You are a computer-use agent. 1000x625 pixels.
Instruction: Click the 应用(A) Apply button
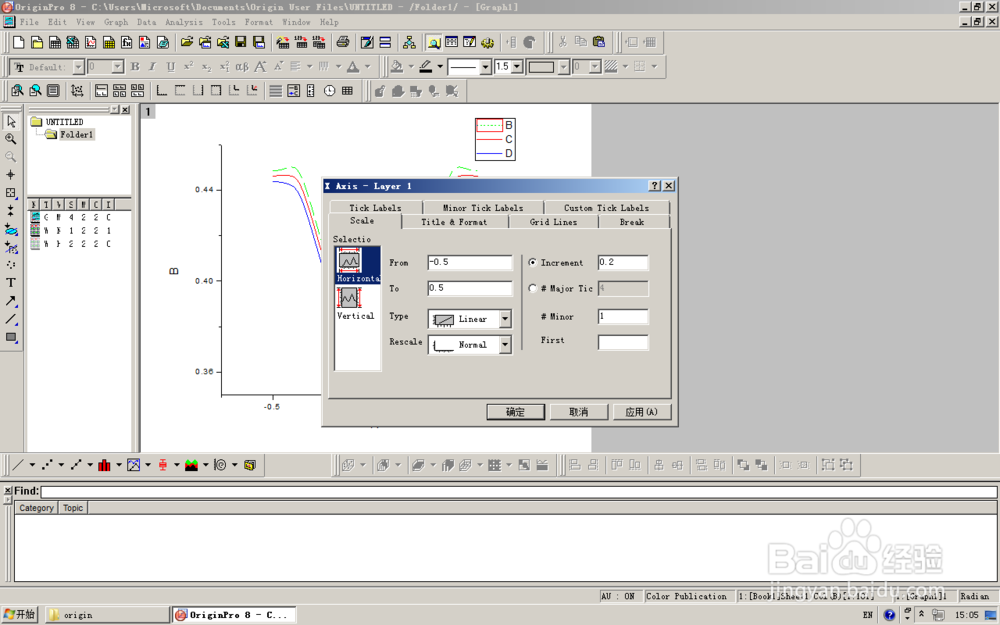(642, 412)
